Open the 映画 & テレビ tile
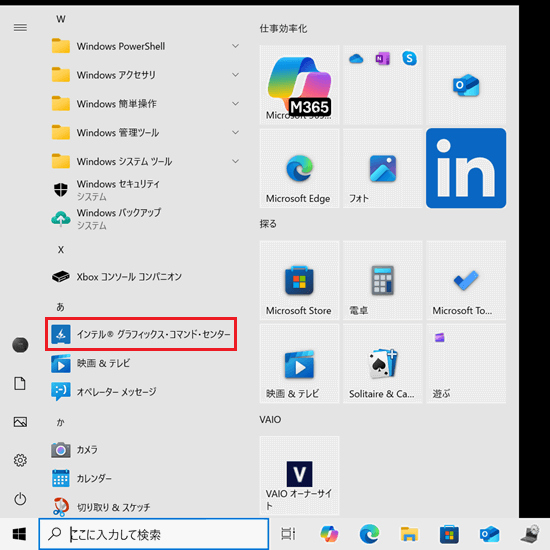Image resolution: width=550 pixels, height=550 pixels. coord(299,363)
